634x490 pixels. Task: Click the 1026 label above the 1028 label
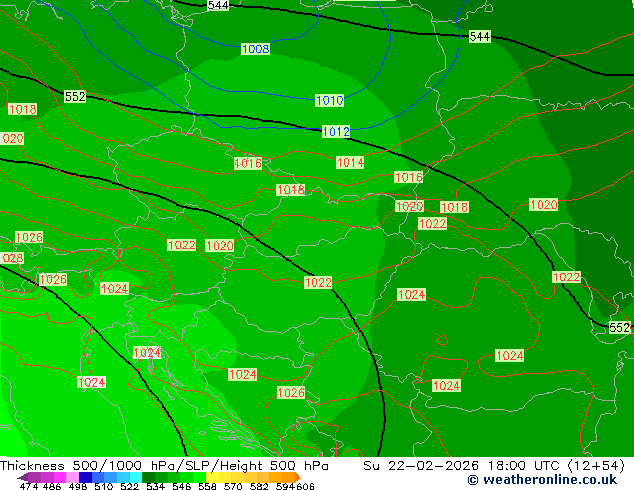(29, 237)
